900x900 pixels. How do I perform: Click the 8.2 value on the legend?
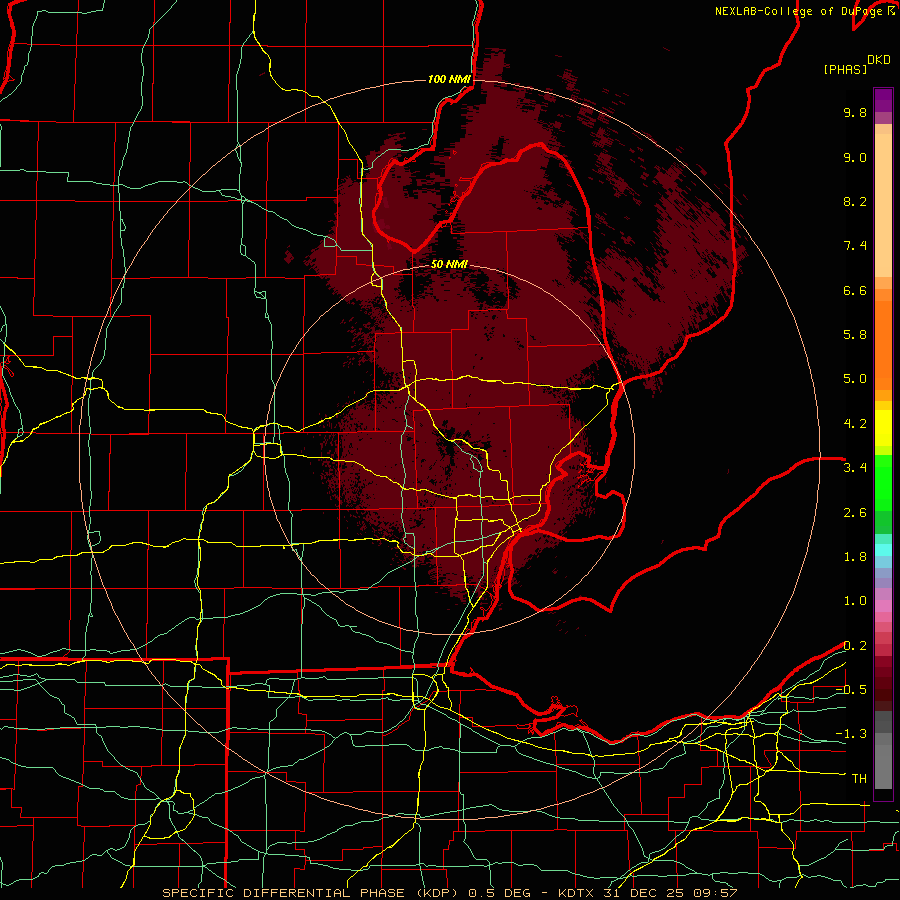[x=855, y=201]
